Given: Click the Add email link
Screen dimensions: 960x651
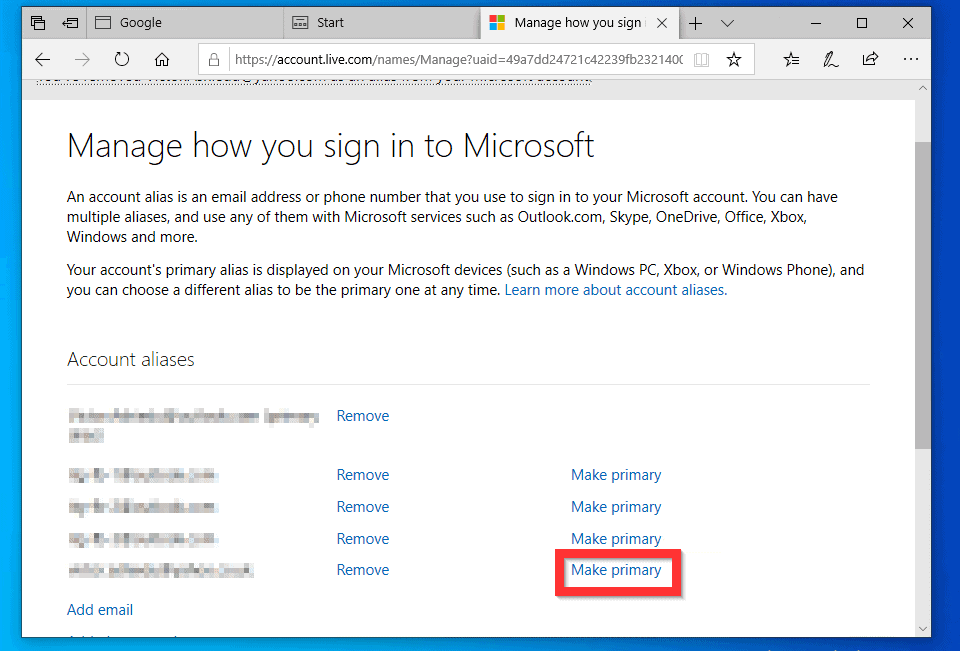Looking at the screenshot, I should coord(100,610).
